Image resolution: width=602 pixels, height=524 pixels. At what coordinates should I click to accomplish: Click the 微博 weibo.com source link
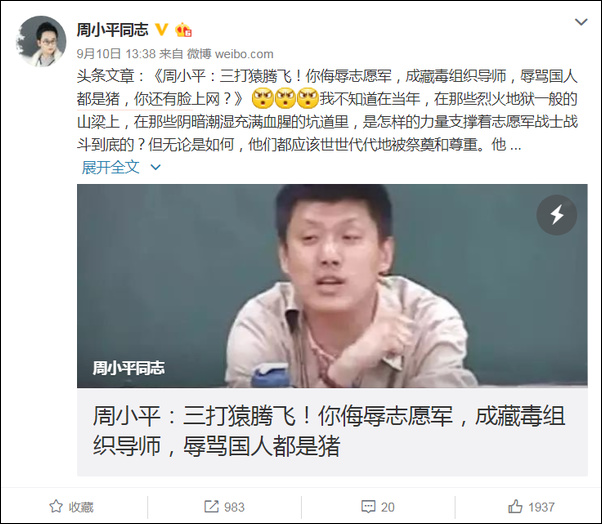(x=230, y=54)
